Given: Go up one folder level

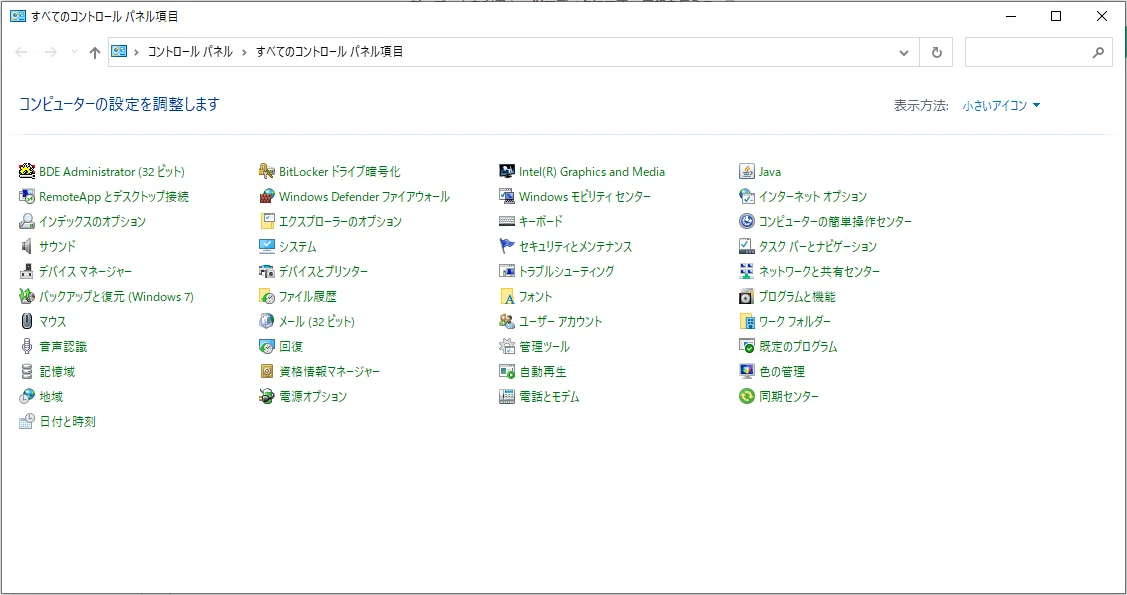Looking at the screenshot, I should 94,52.
